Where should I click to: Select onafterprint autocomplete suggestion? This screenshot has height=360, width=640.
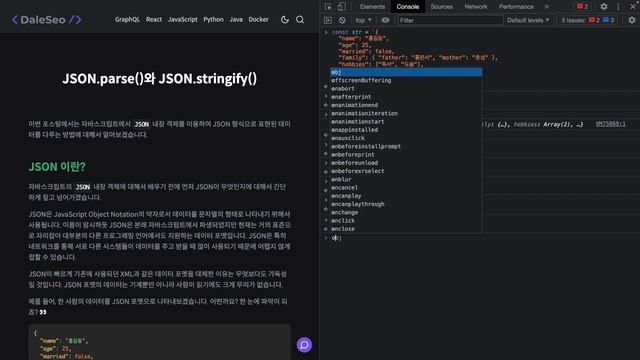[406, 97]
